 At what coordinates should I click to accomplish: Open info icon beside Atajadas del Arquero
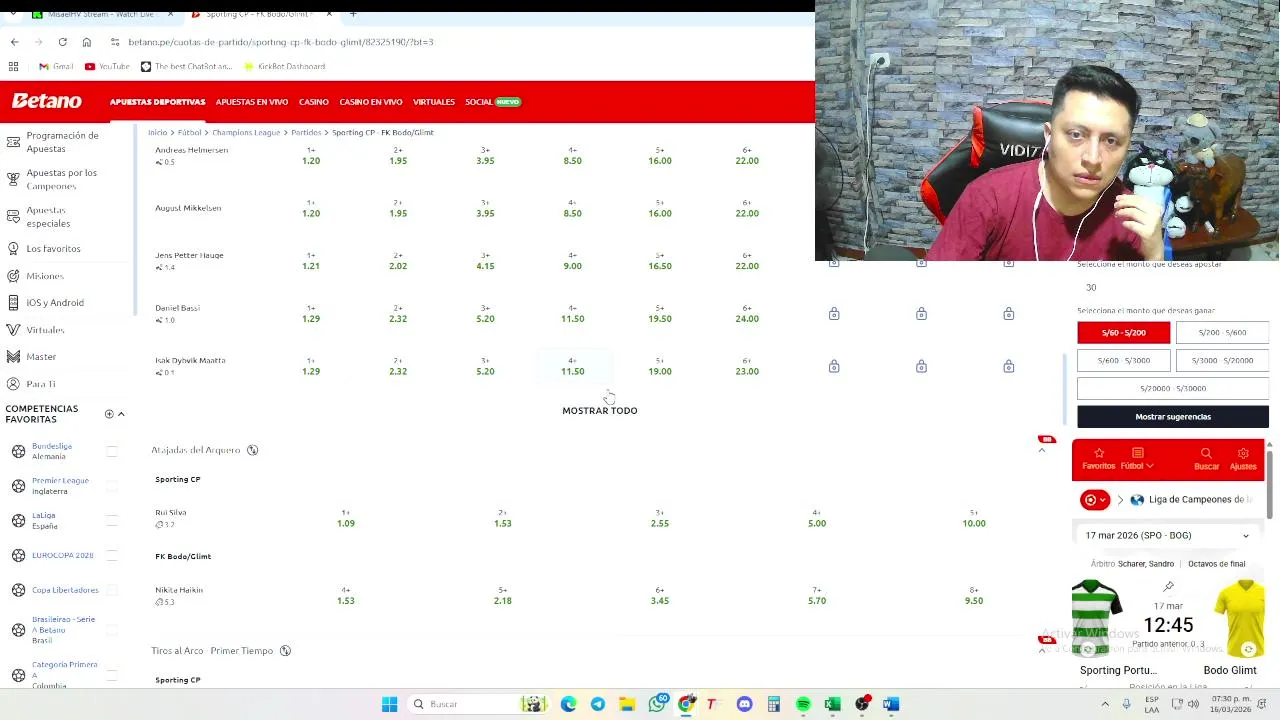coord(253,450)
